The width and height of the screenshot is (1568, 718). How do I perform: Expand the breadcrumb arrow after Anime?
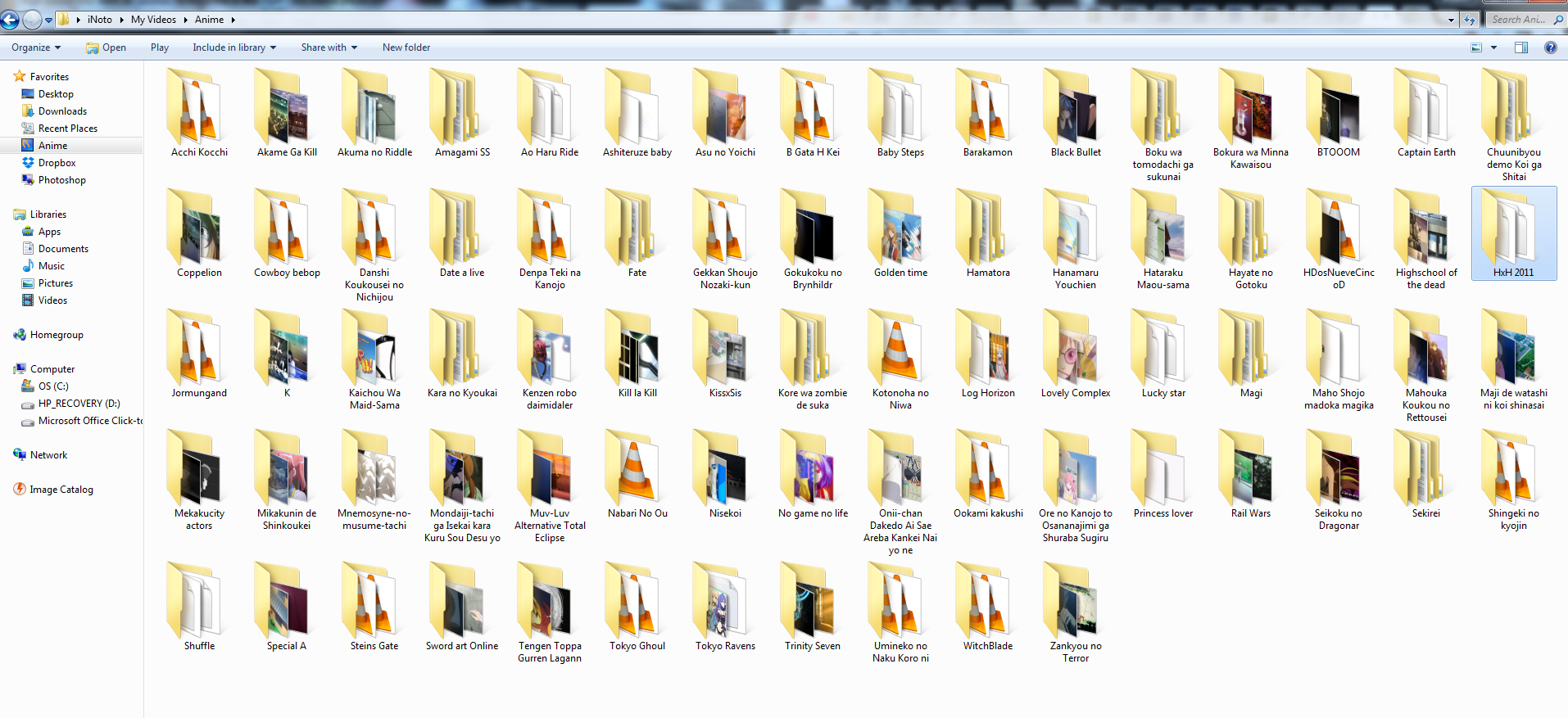point(233,20)
